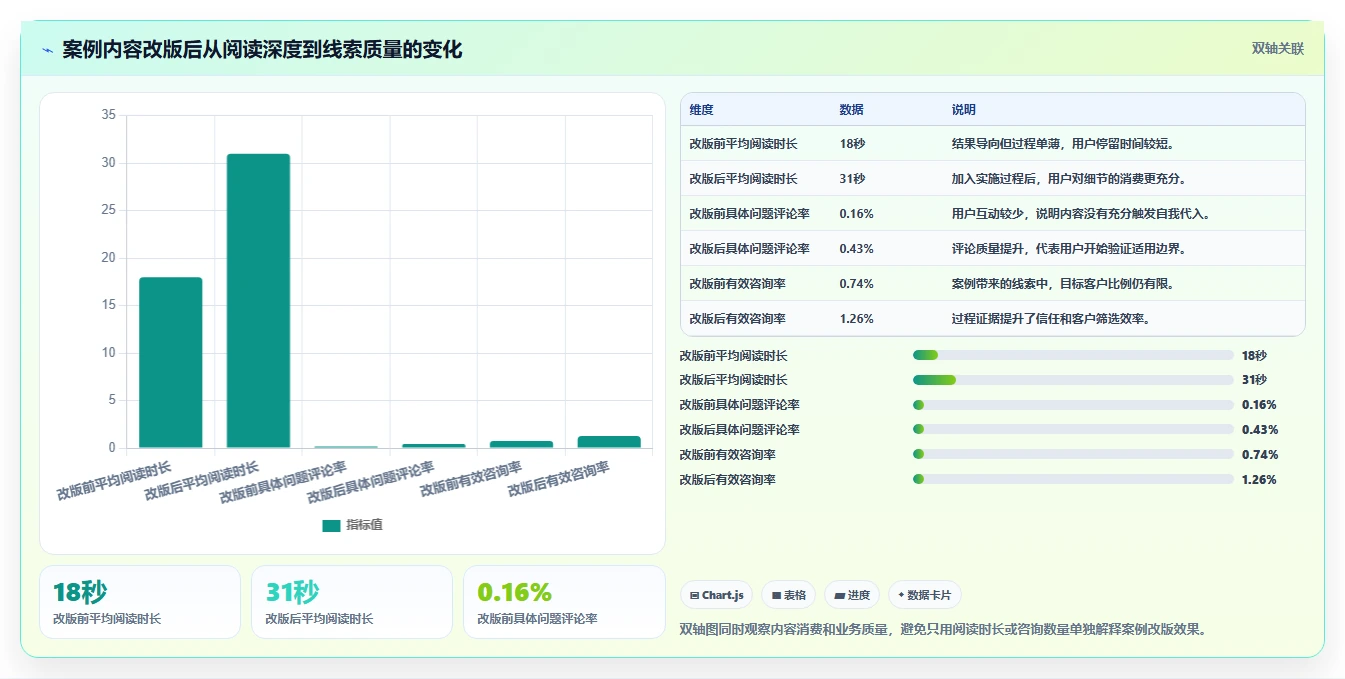
Task: Click the 维度 column header
Action: coord(702,110)
